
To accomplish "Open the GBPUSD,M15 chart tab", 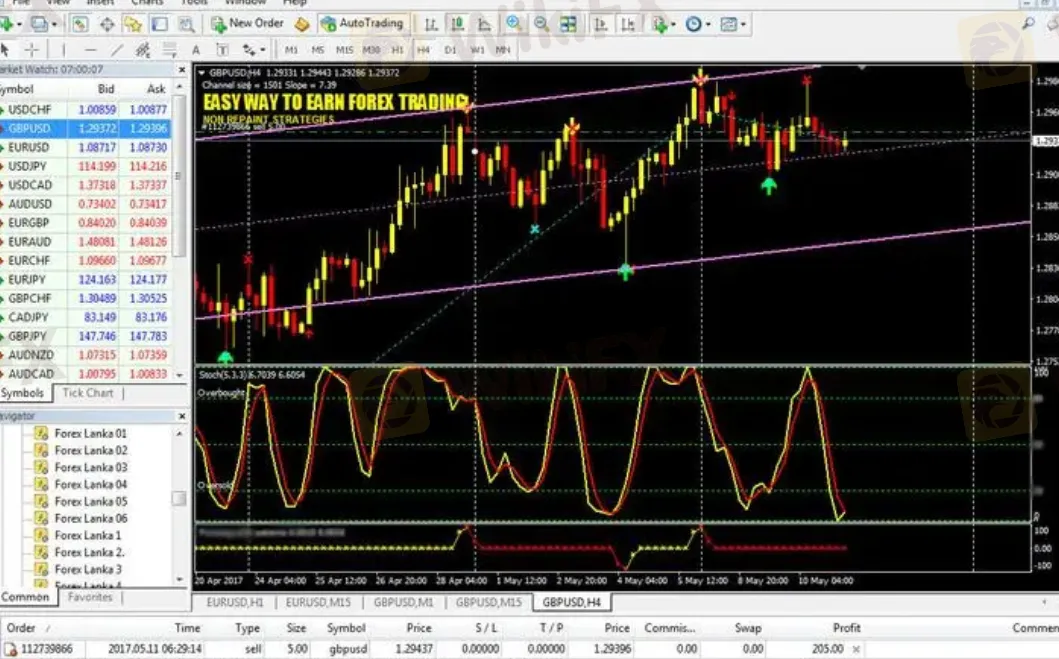I will (488, 602).
